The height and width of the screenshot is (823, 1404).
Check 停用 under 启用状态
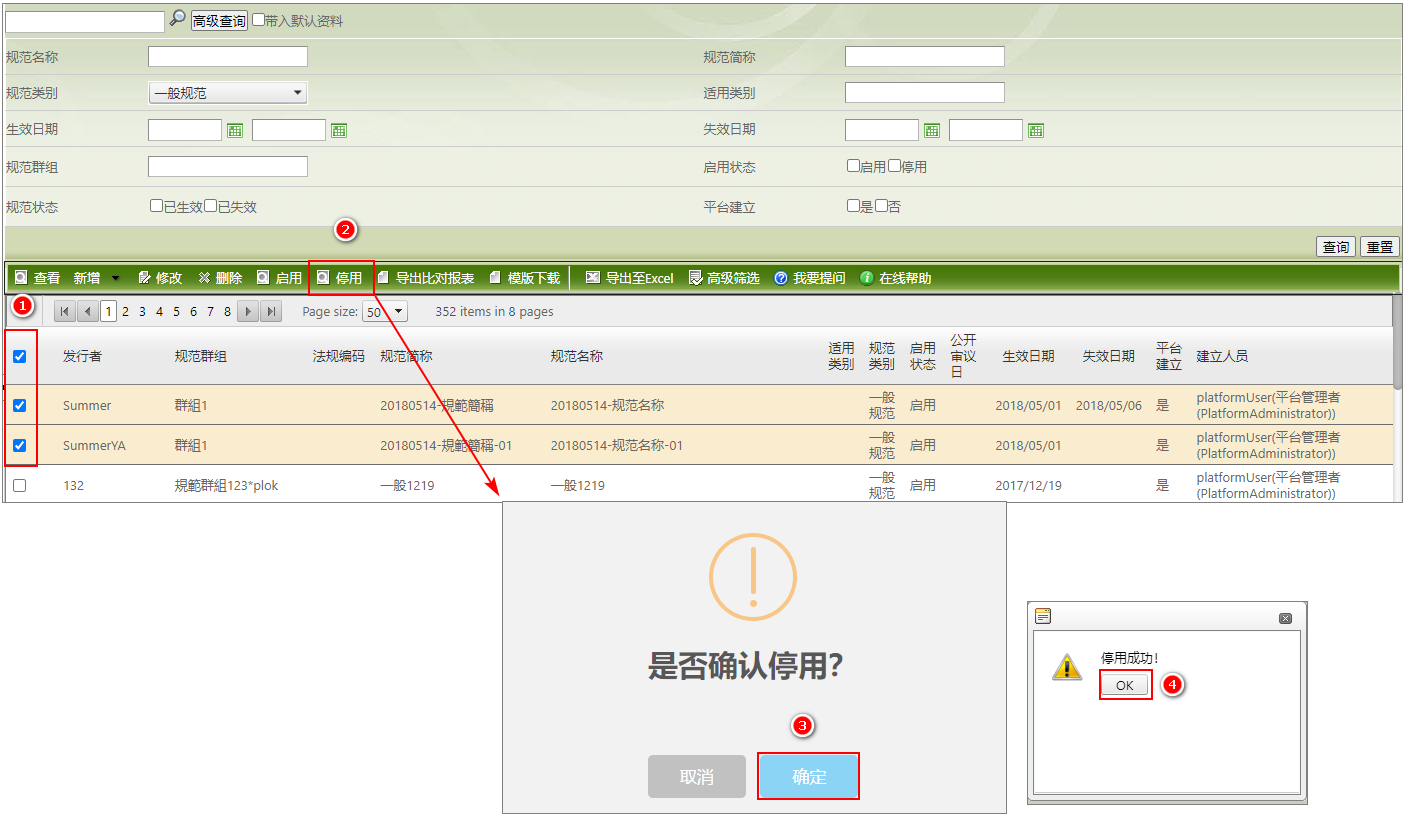[894, 166]
